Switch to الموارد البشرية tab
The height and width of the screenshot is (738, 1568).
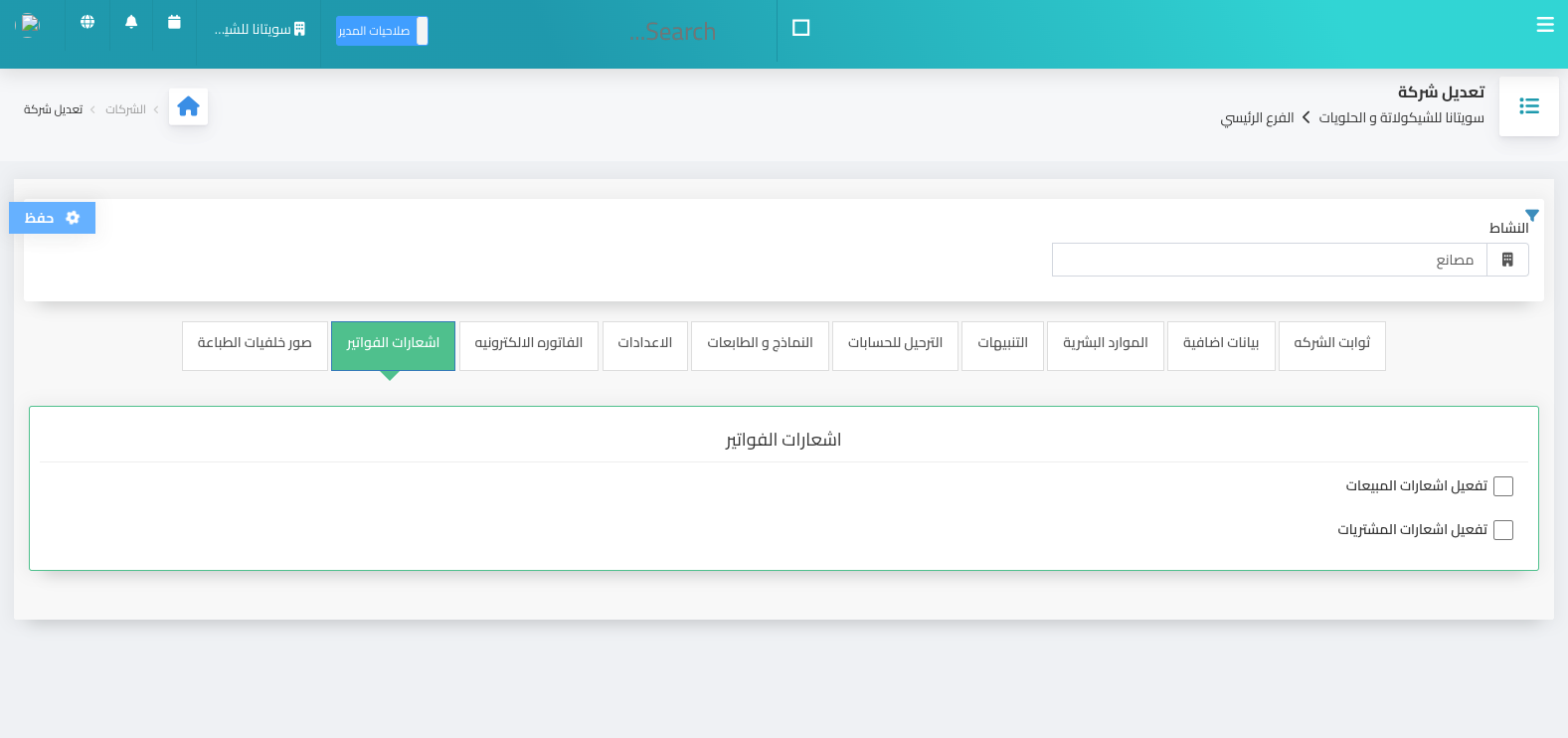(1105, 345)
